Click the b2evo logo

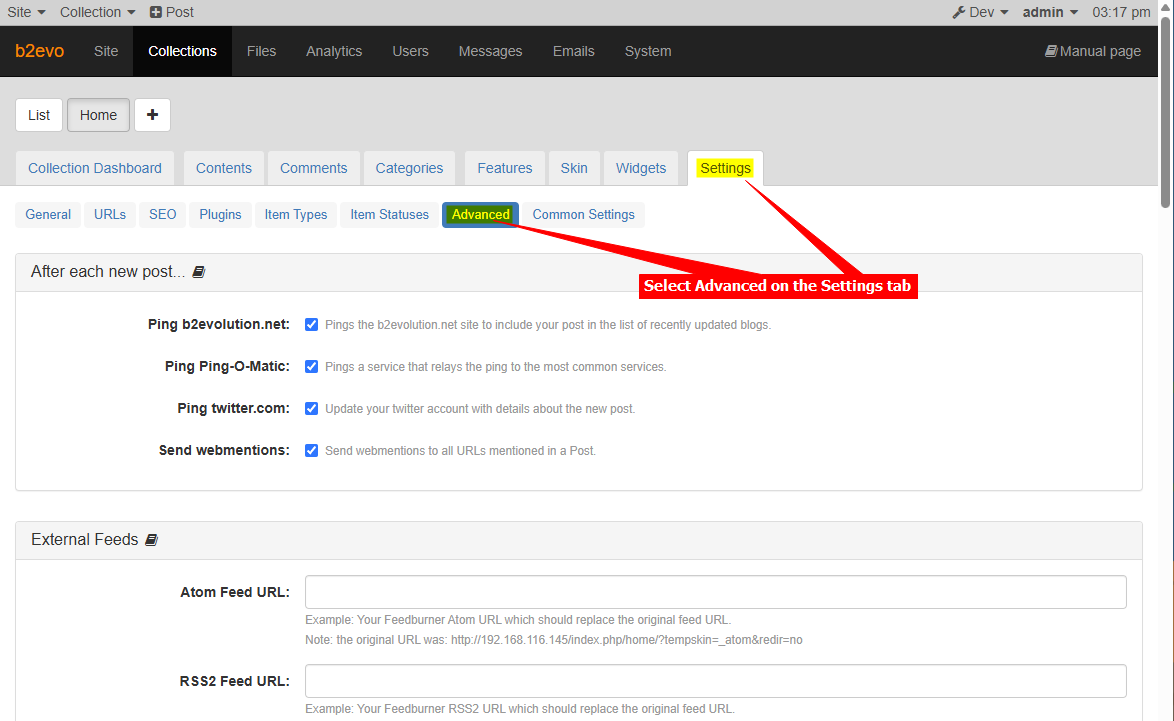pyautogui.click(x=40, y=51)
